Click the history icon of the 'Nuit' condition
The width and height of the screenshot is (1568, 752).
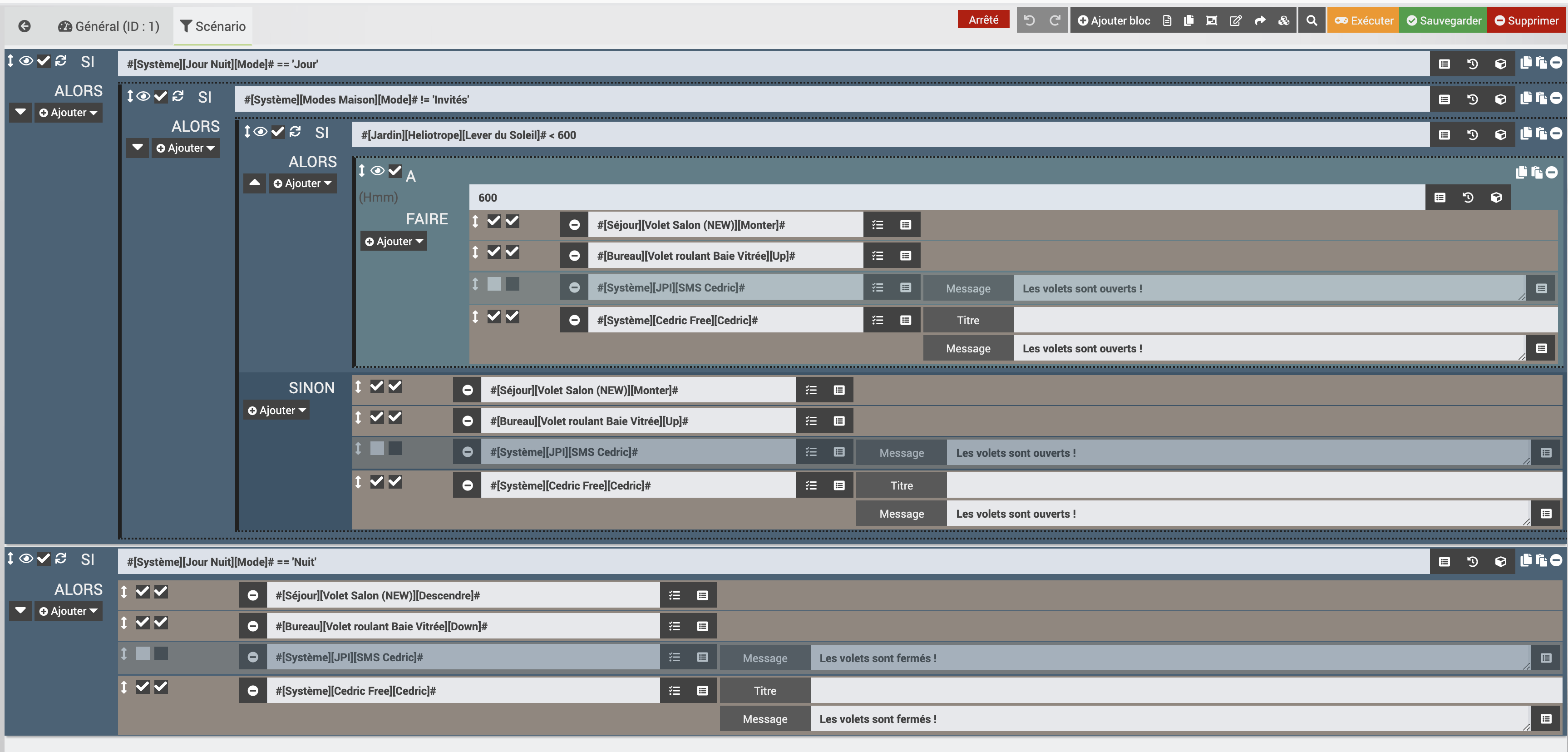pos(1472,561)
